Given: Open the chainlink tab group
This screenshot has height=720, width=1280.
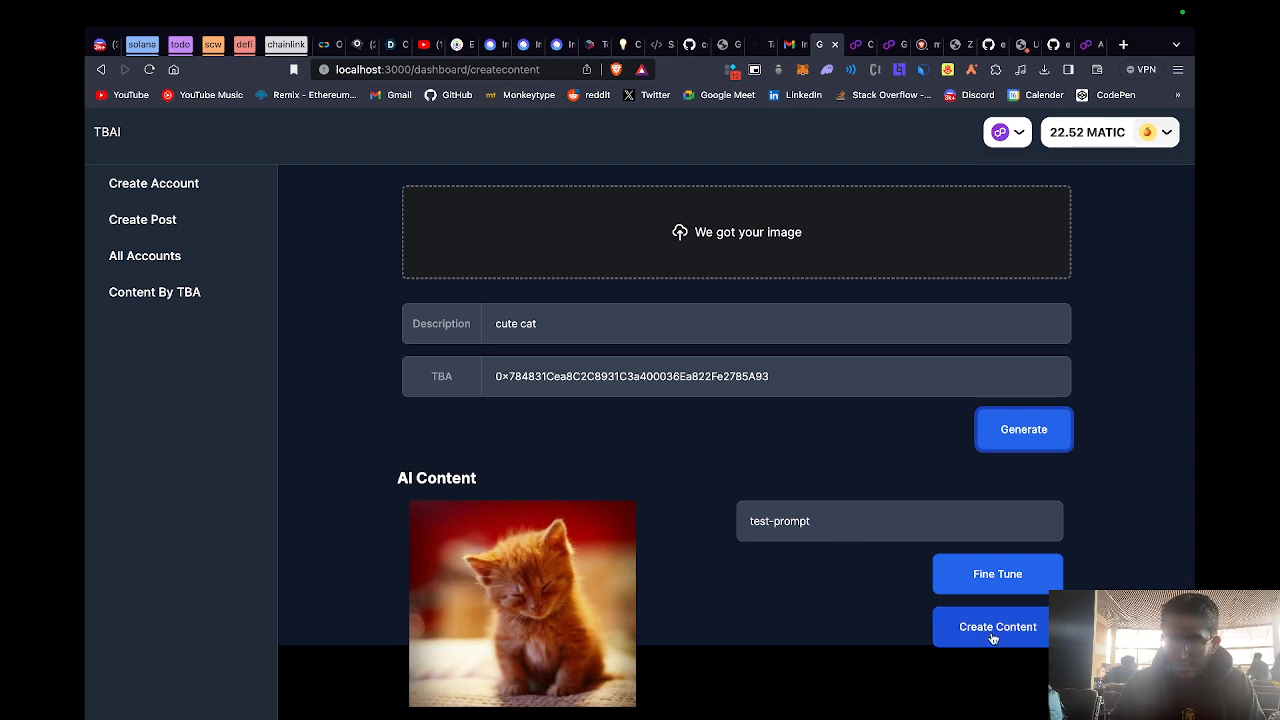Looking at the screenshot, I should [286, 44].
